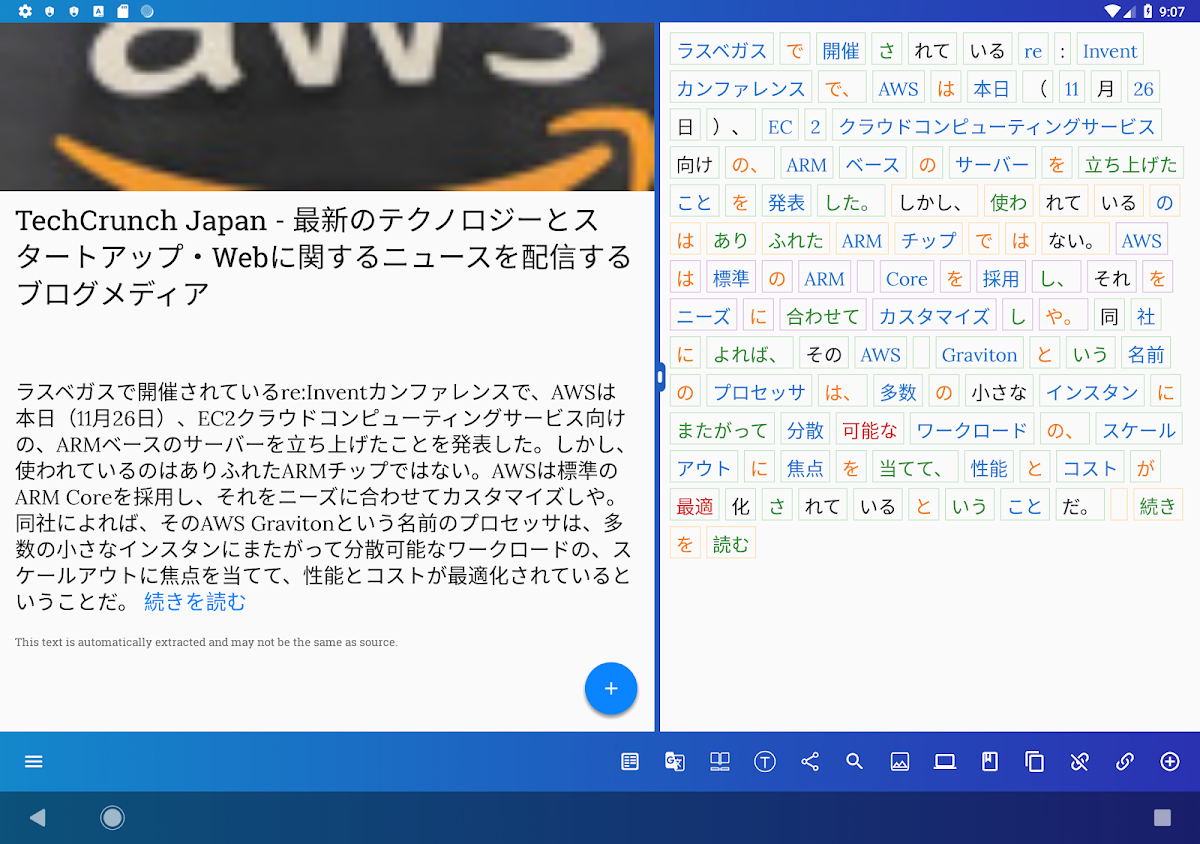The image size is (1200, 844).
Task: Select the word token クラウドコンピューティングサービス
Action: coord(996,127)
